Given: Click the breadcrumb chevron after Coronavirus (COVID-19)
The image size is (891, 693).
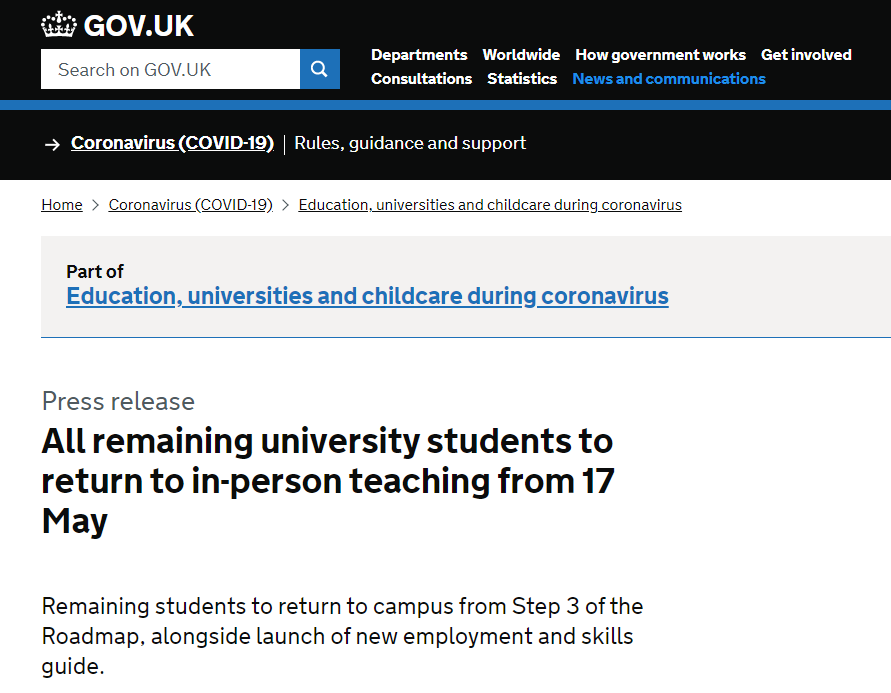Looking at the screenshot, I should (x=286, y=205).
